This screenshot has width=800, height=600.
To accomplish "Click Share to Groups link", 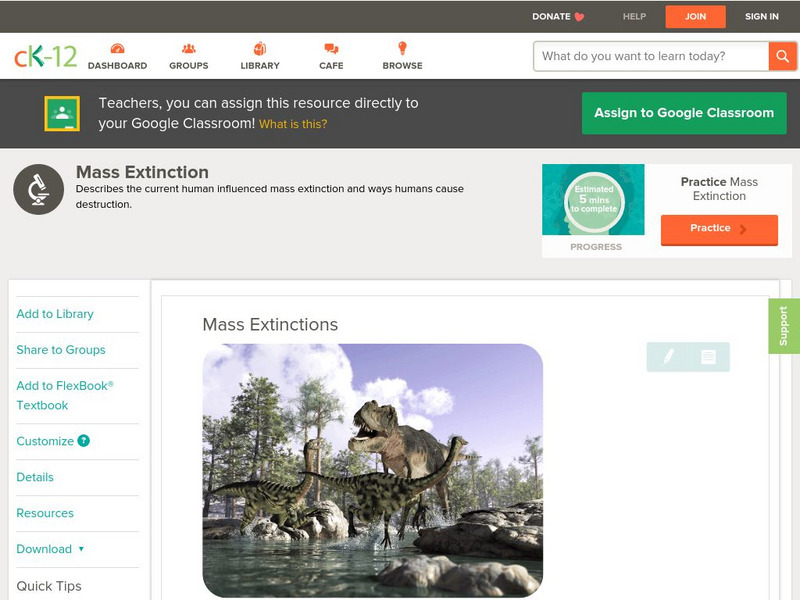I will click(61, 349).
